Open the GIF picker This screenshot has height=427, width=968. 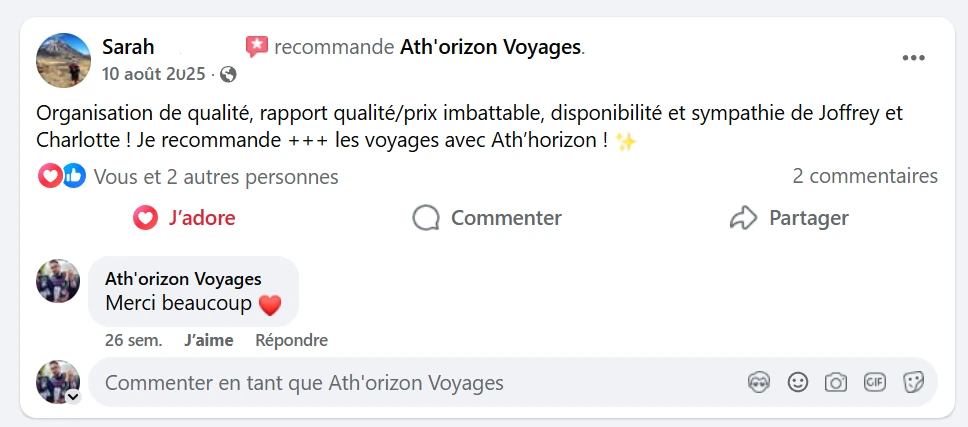tap(874, 383)
